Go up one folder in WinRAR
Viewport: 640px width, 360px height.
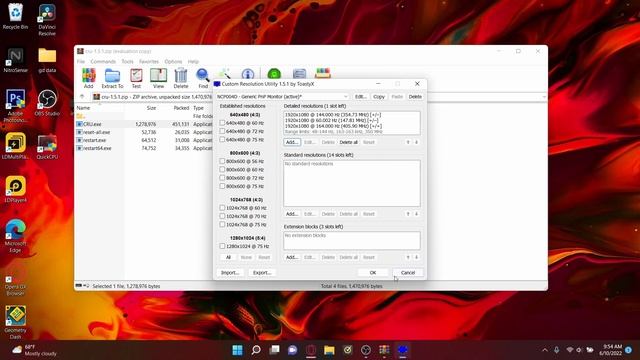coord(82,97)
